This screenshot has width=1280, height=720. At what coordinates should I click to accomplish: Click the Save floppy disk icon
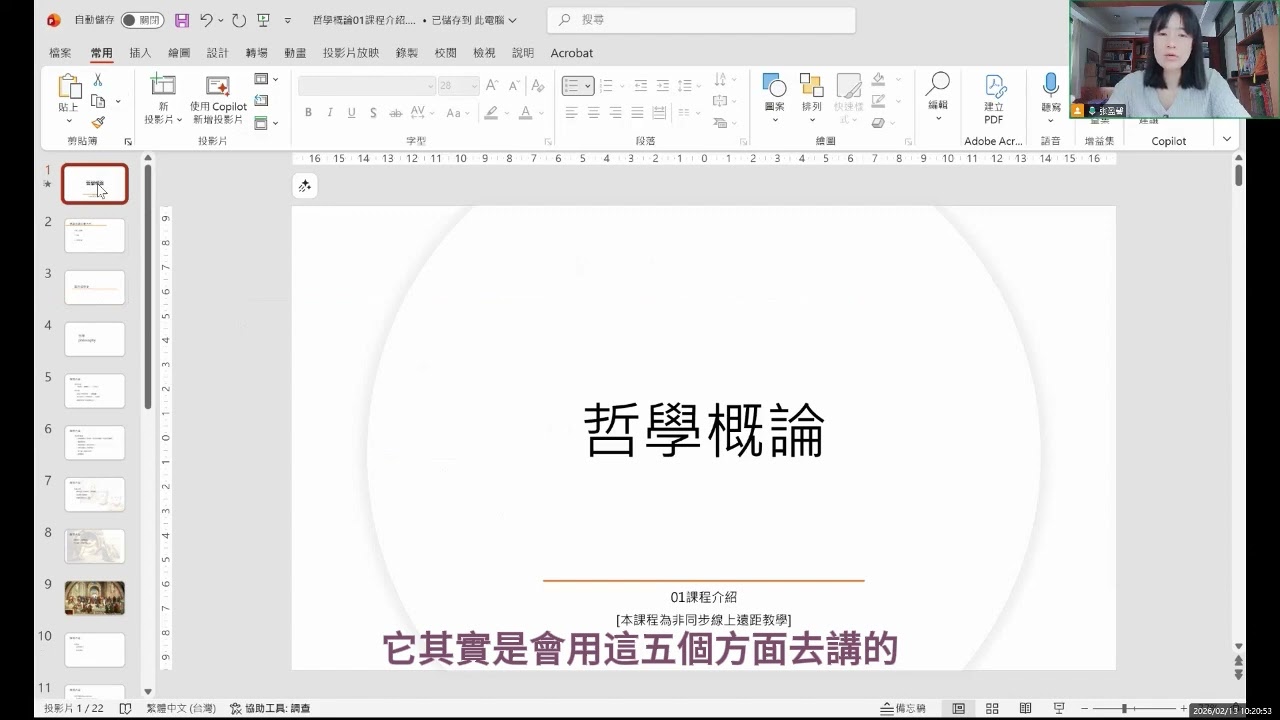[182, 20]
